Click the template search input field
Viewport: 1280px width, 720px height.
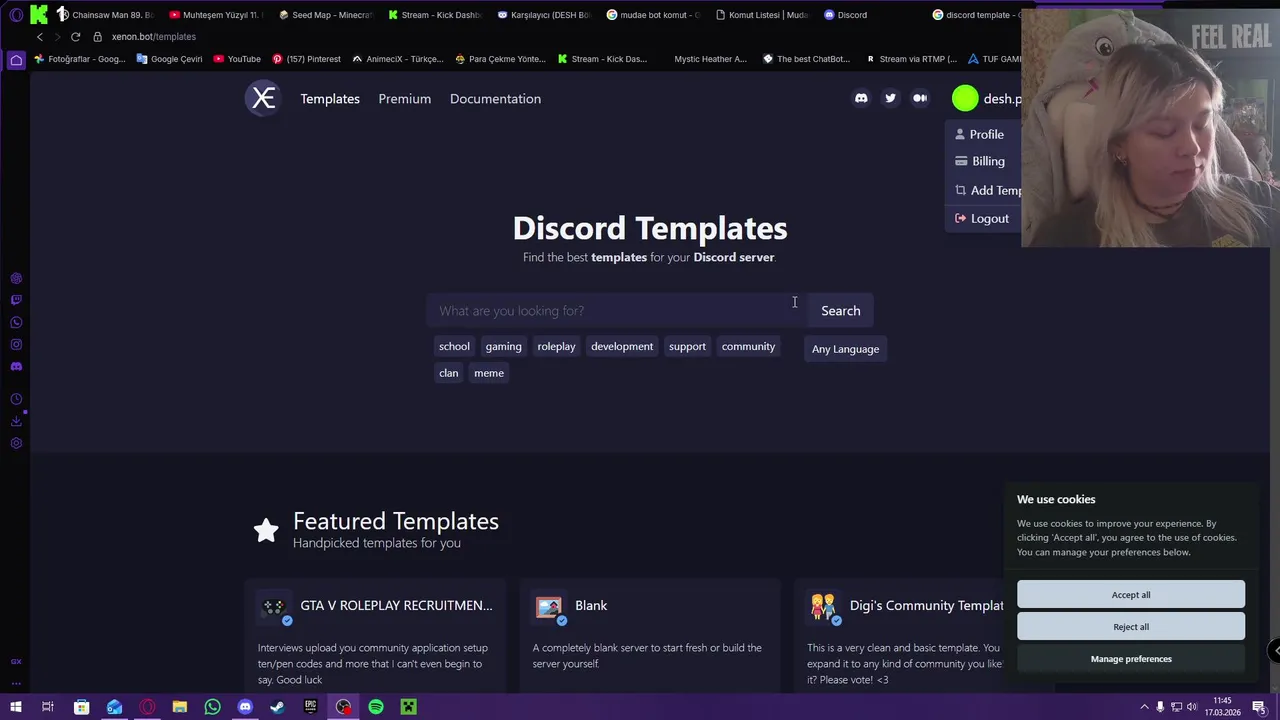(x=616, y=311)
